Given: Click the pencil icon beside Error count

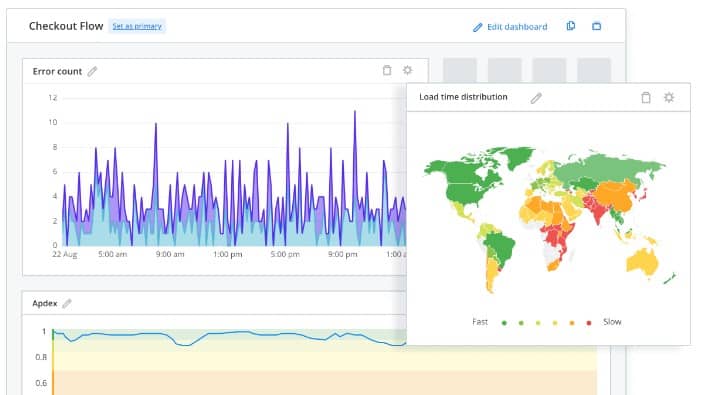Looking at the screenshot, I should pos(92,71).
